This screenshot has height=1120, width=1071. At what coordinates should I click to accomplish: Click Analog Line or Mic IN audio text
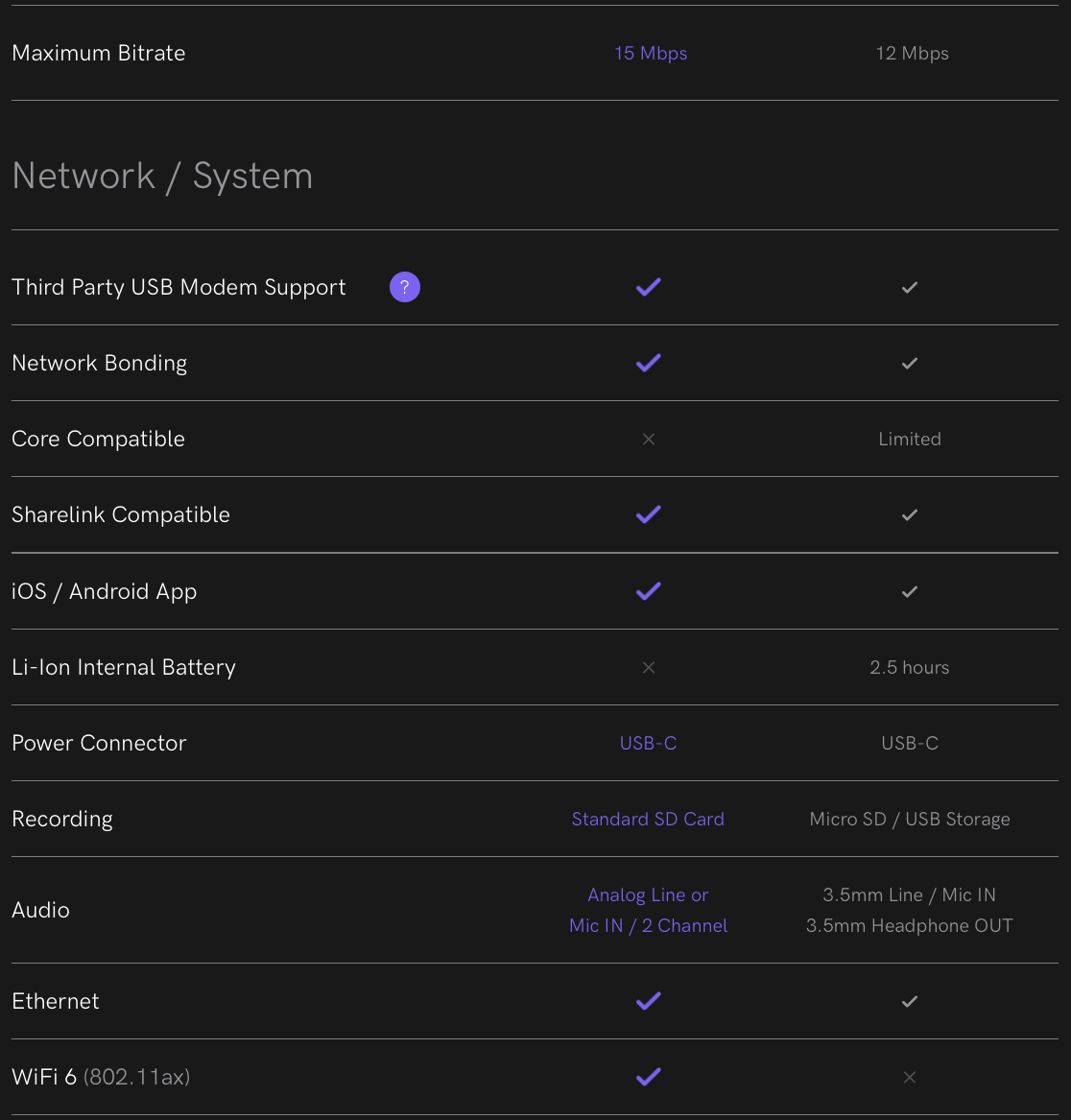tap(648, 910)
